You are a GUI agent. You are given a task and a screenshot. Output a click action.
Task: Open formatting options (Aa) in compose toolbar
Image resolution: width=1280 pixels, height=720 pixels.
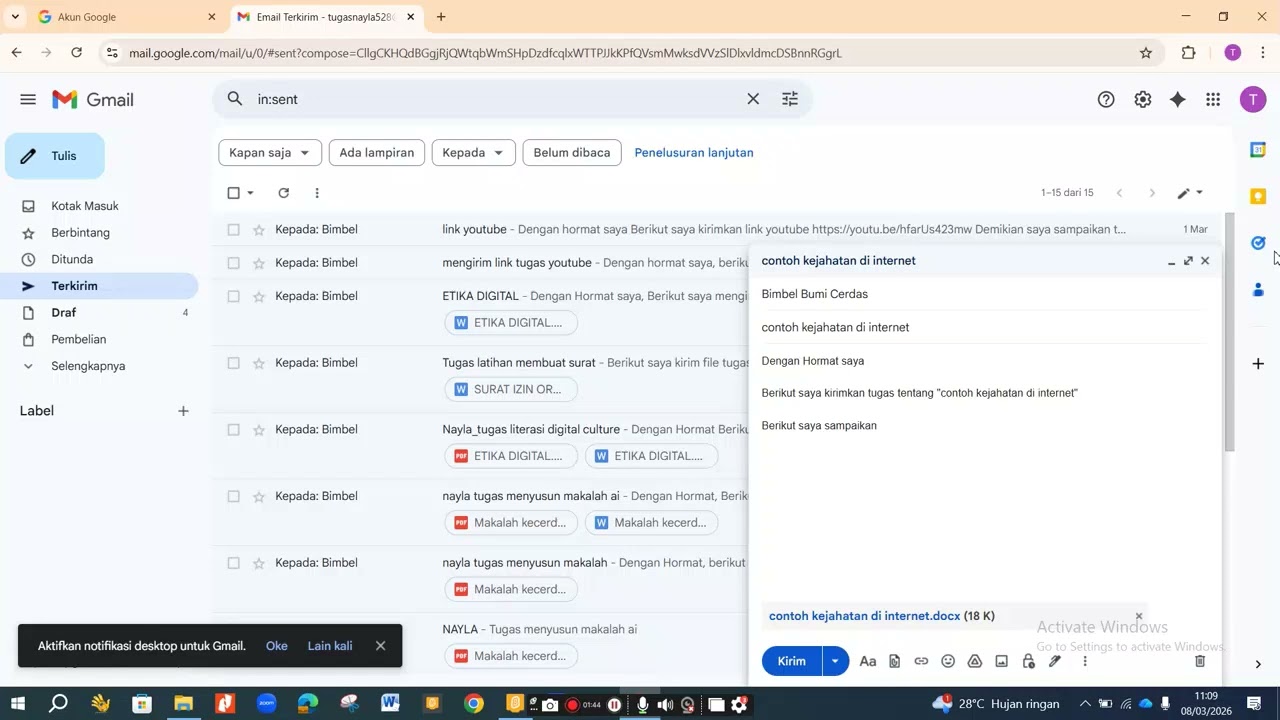[868, 661]
